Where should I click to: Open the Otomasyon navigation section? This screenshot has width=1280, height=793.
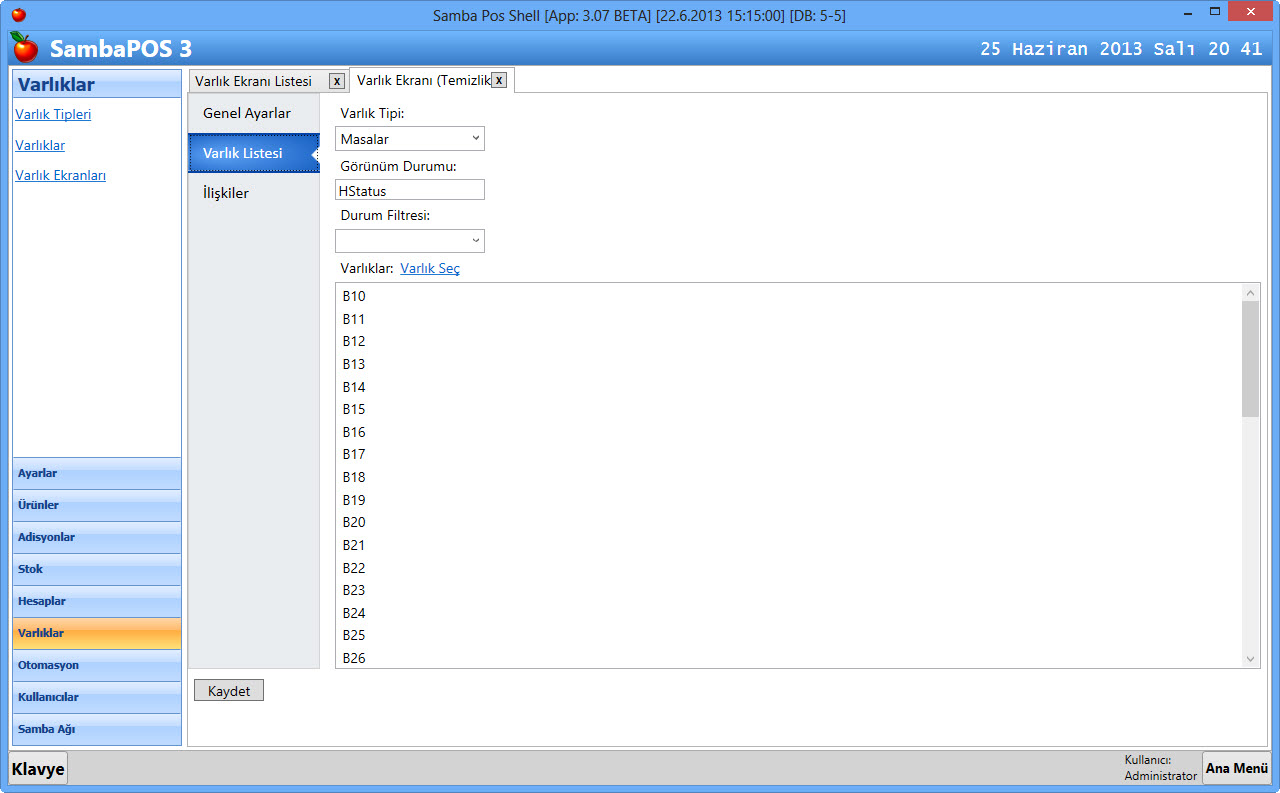click(97, 665)
